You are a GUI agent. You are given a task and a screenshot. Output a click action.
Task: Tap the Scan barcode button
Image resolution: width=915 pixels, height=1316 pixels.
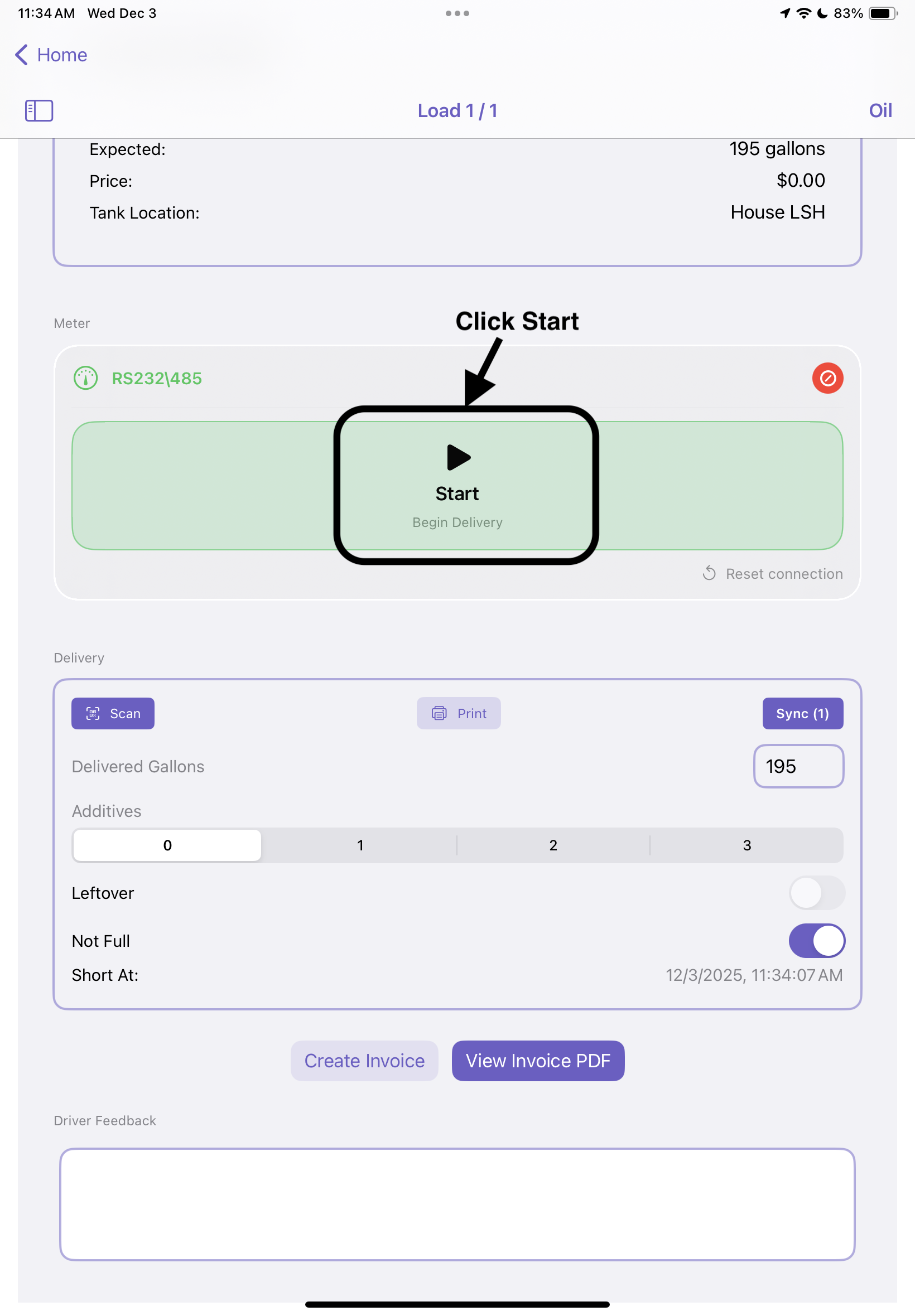113,713
